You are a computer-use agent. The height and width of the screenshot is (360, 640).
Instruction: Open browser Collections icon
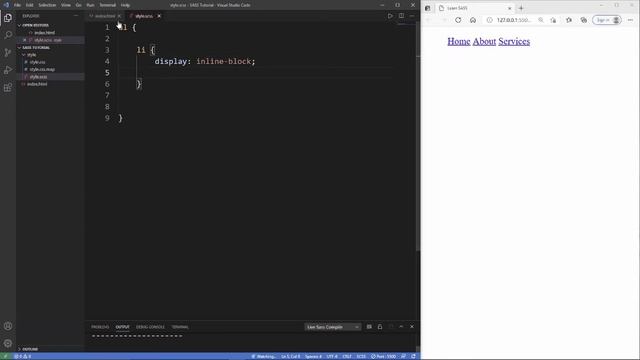[x=584, y=20]
